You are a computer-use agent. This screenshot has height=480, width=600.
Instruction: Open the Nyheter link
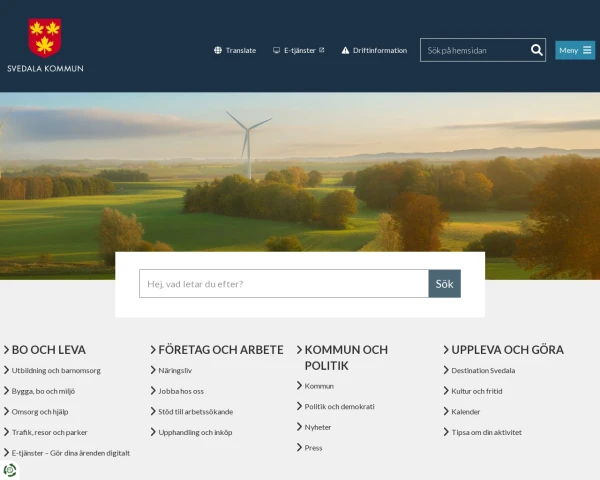[x=318, y=427]
